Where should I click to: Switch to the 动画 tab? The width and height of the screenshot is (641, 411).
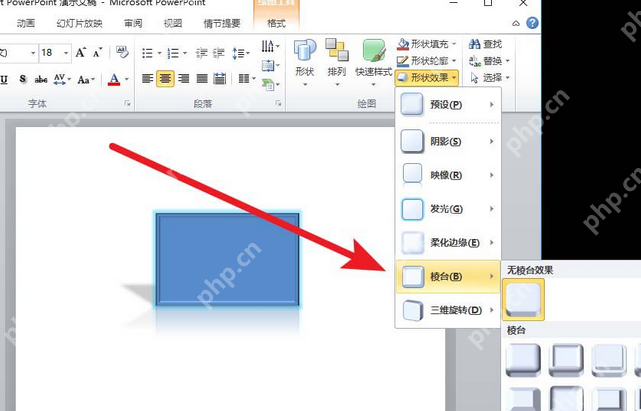(x=26, y=23)
